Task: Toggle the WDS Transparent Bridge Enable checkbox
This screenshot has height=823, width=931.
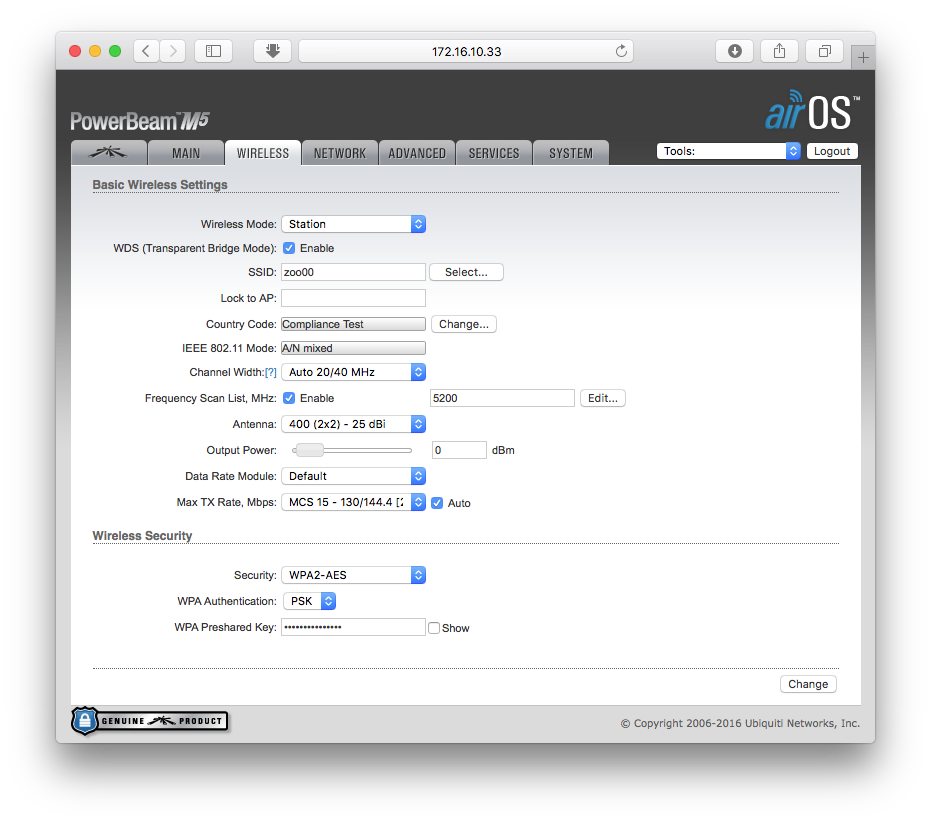Action: (x=289, y=248)
